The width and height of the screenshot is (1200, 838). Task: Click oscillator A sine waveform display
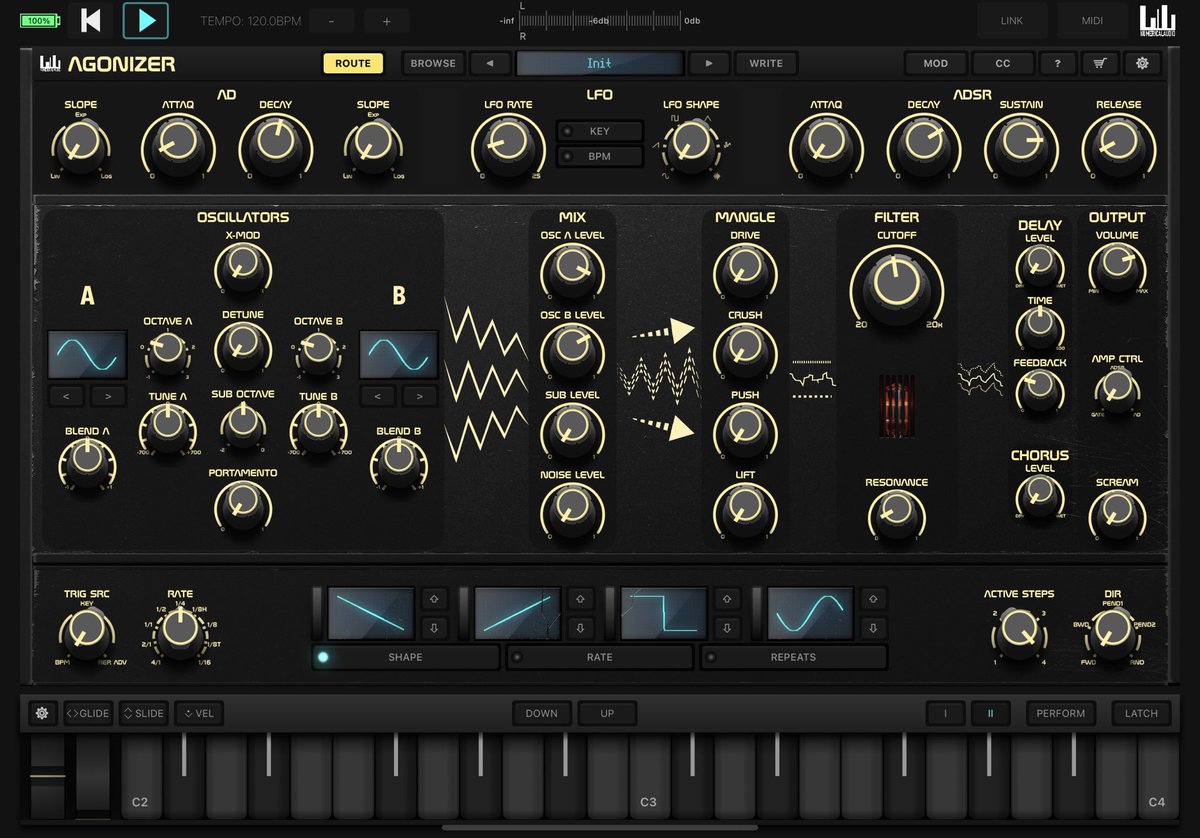(x=88, y=354)
